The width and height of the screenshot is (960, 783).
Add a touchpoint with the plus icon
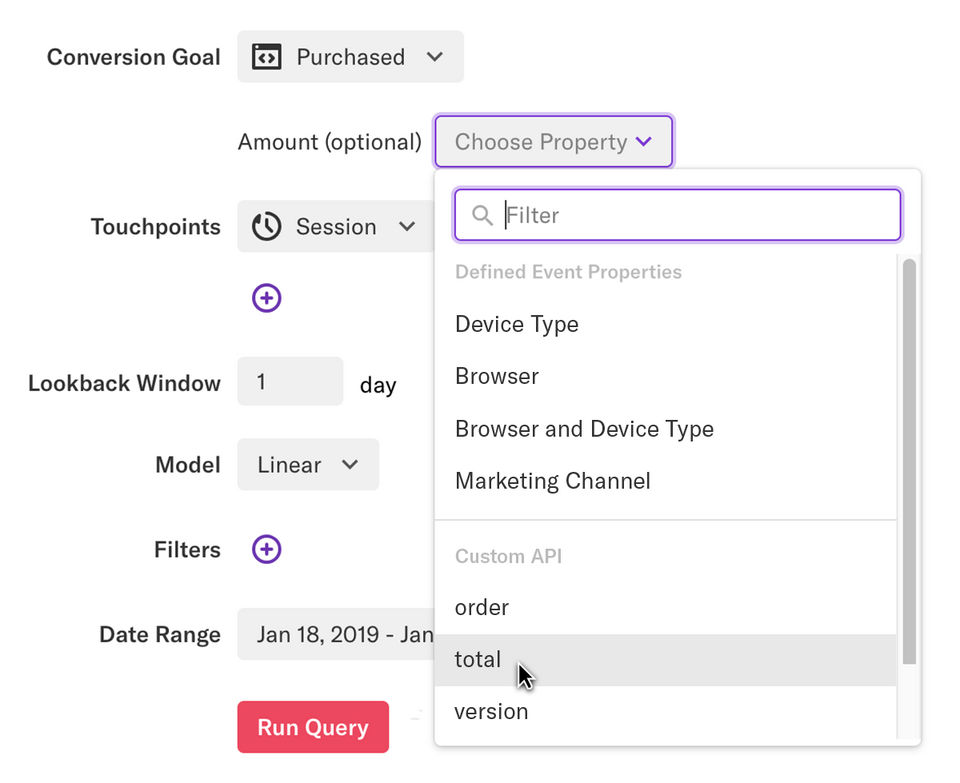[x=266, y=297]
